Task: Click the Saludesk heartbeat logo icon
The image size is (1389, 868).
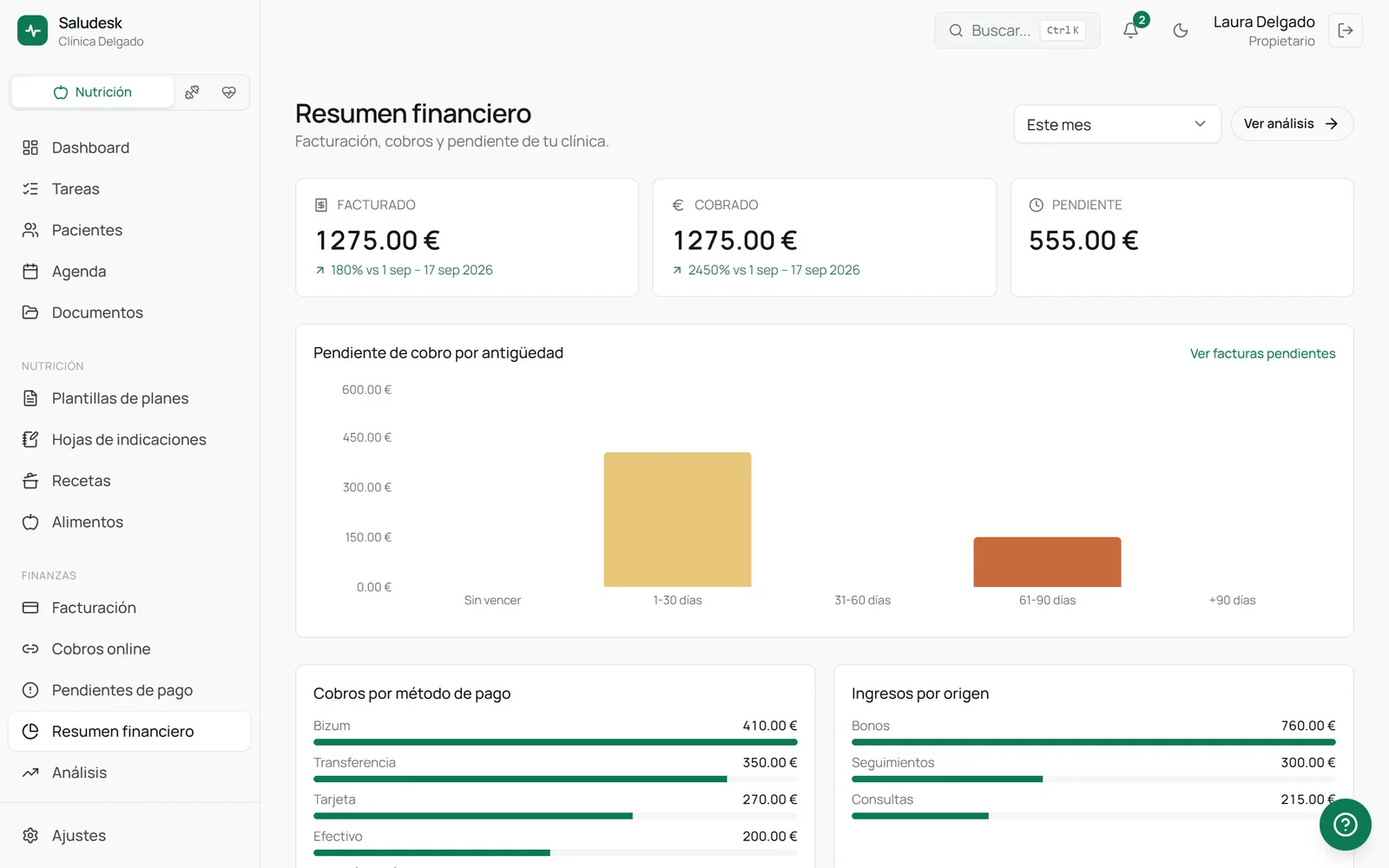Action: [x=33, y=30]
